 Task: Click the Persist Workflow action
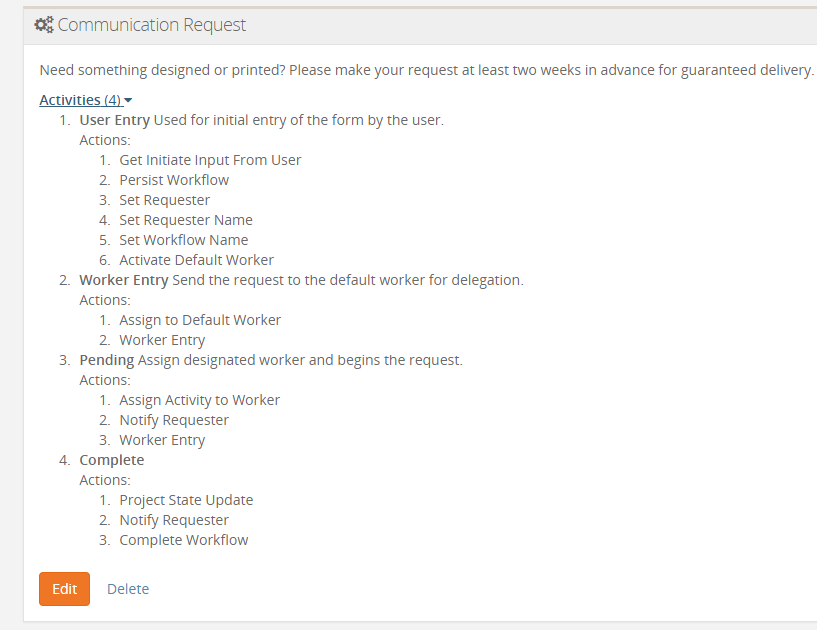click(174, 180)
